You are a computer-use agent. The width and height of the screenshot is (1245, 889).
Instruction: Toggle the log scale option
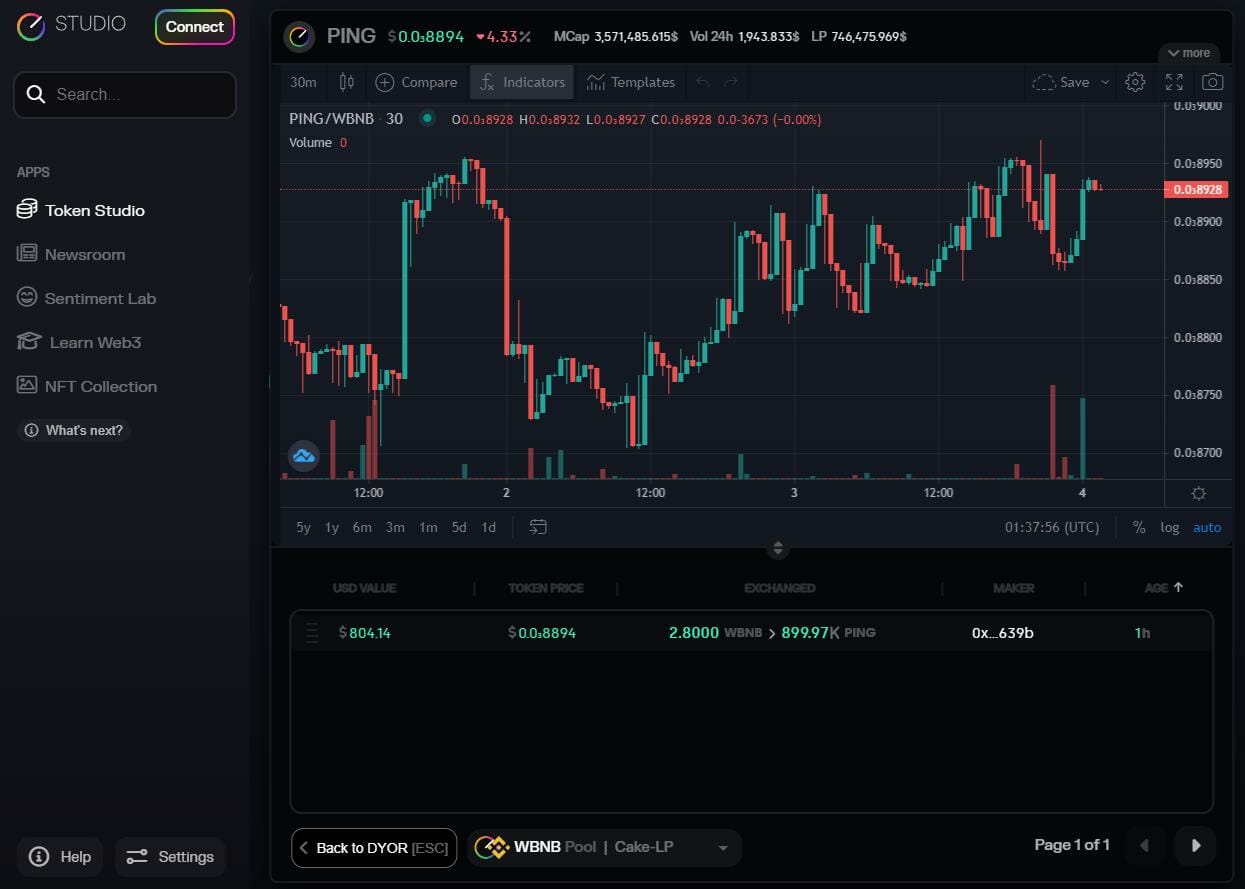[x=1169, y=527]
